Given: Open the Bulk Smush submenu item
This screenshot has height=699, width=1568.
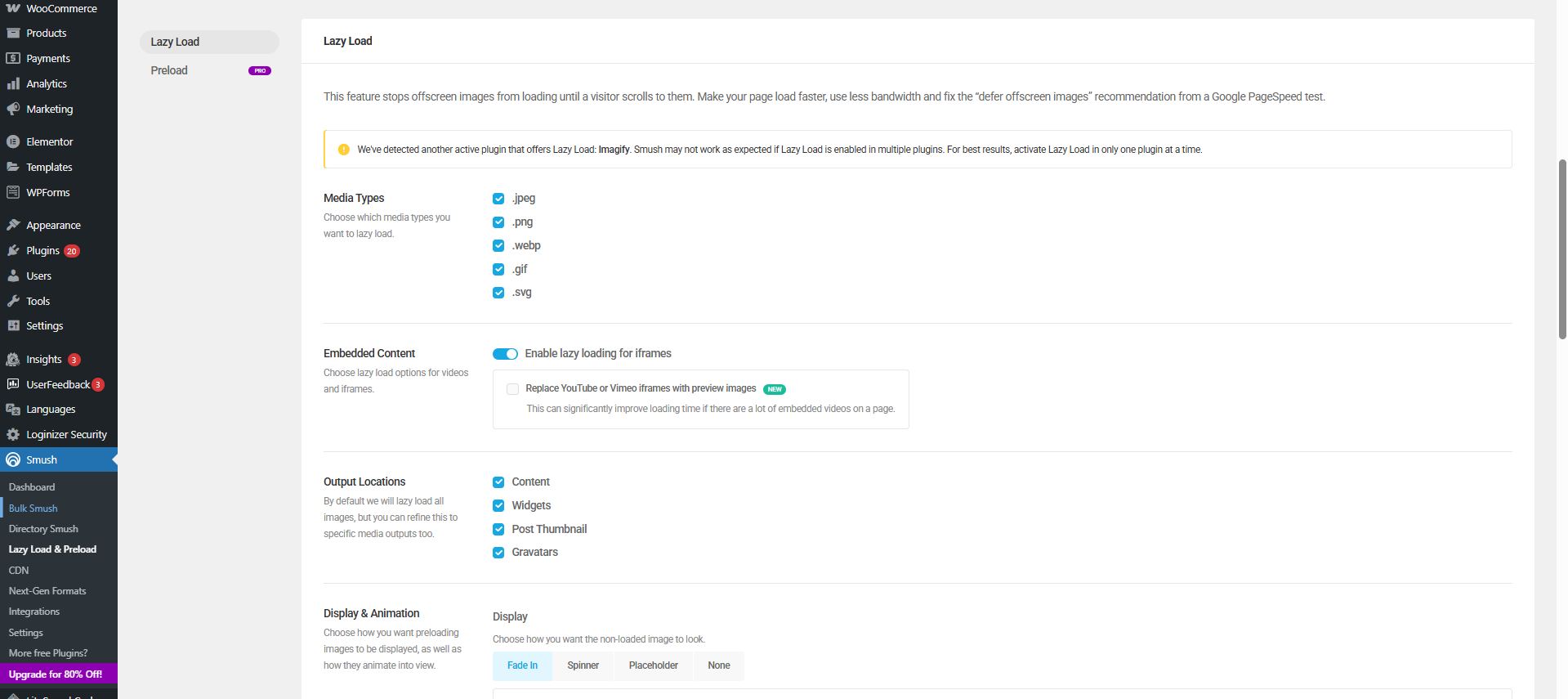Looking at the screenshot, I should coord(33,509).
